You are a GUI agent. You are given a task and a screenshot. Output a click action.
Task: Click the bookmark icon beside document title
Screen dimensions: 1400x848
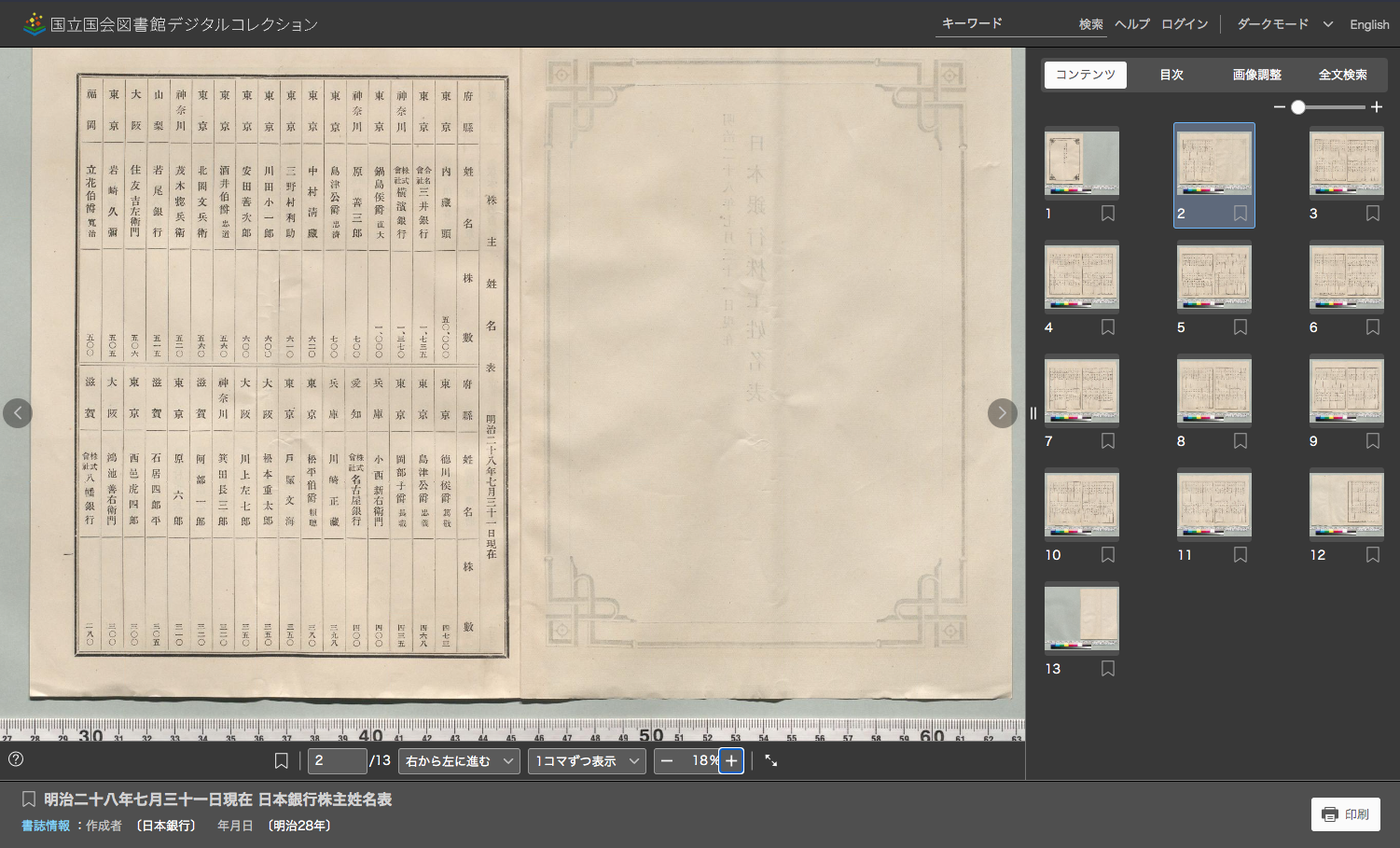(x=29, y=799)
